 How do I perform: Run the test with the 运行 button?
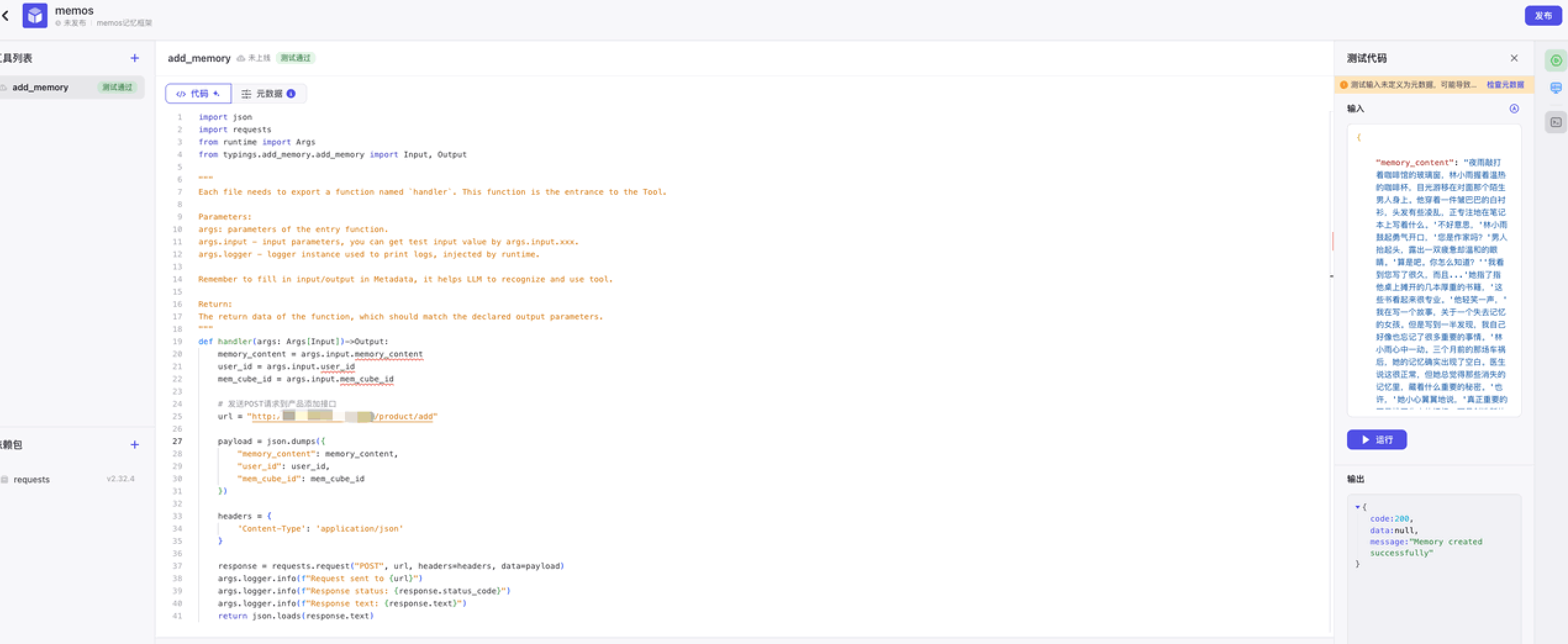tap(1377, 440)
